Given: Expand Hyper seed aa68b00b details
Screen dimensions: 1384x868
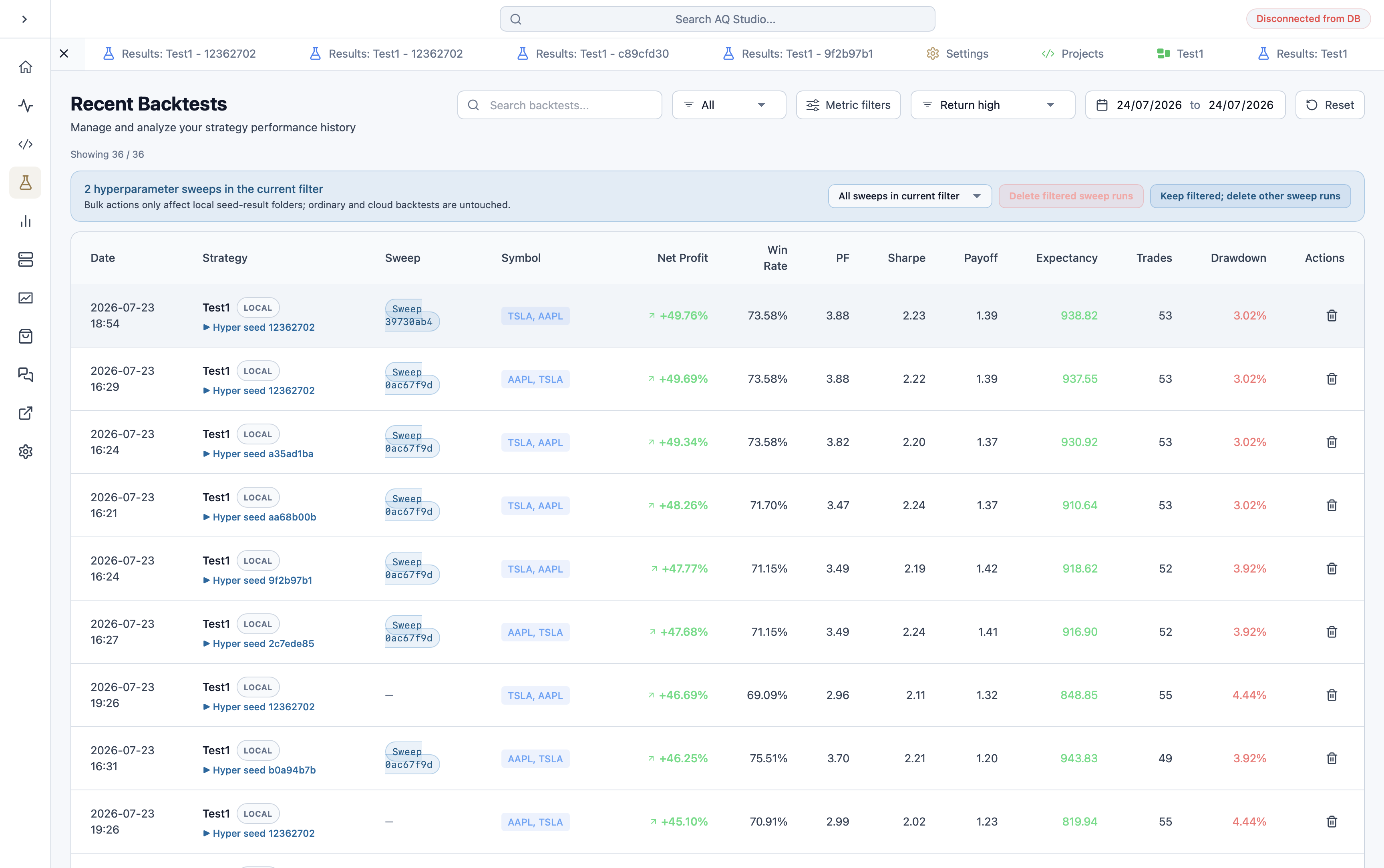Looking at the screenshot, I should tap(259, 516).
